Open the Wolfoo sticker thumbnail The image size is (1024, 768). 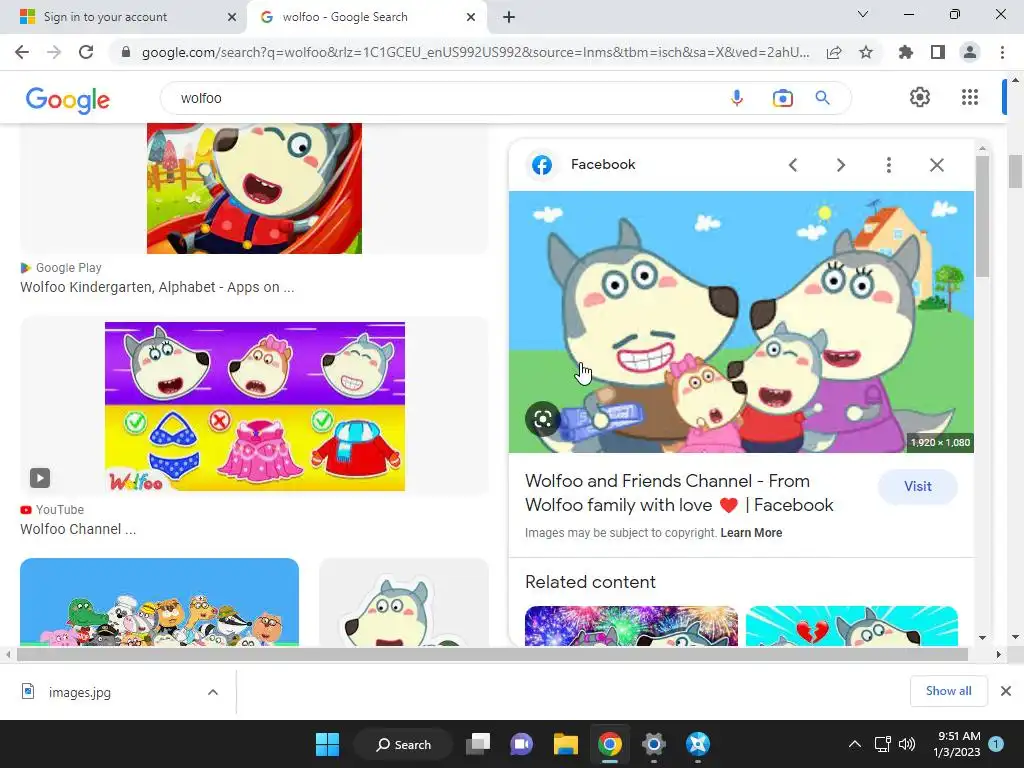pyautogui.click(x=404, y=602)
